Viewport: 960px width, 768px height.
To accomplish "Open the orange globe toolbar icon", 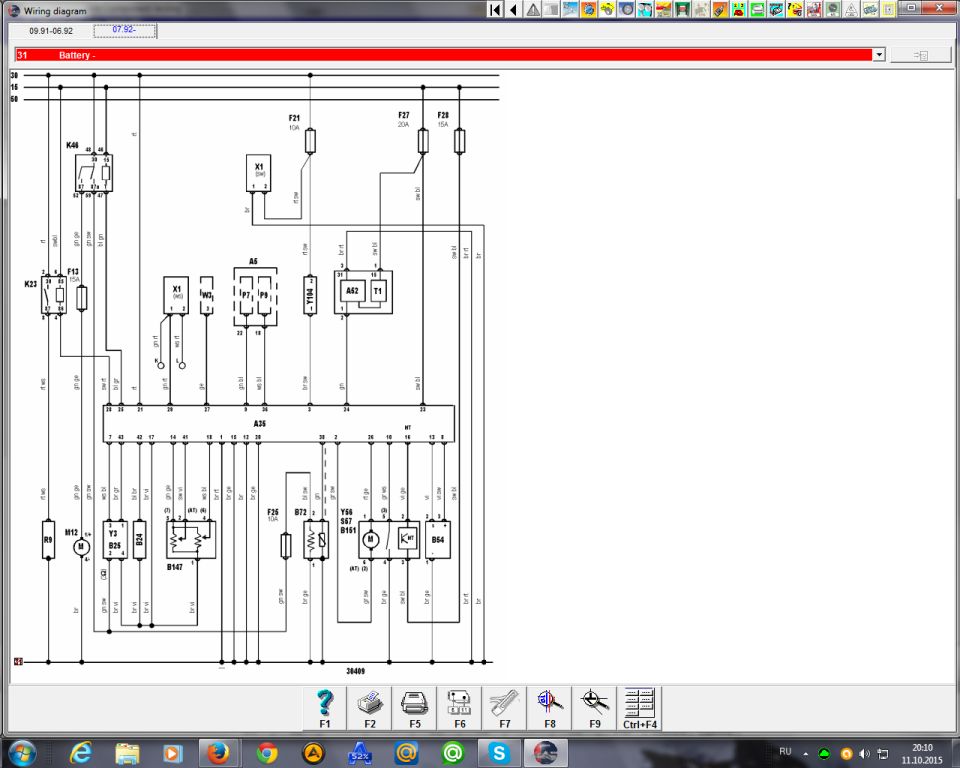I will tap(589, 9).
